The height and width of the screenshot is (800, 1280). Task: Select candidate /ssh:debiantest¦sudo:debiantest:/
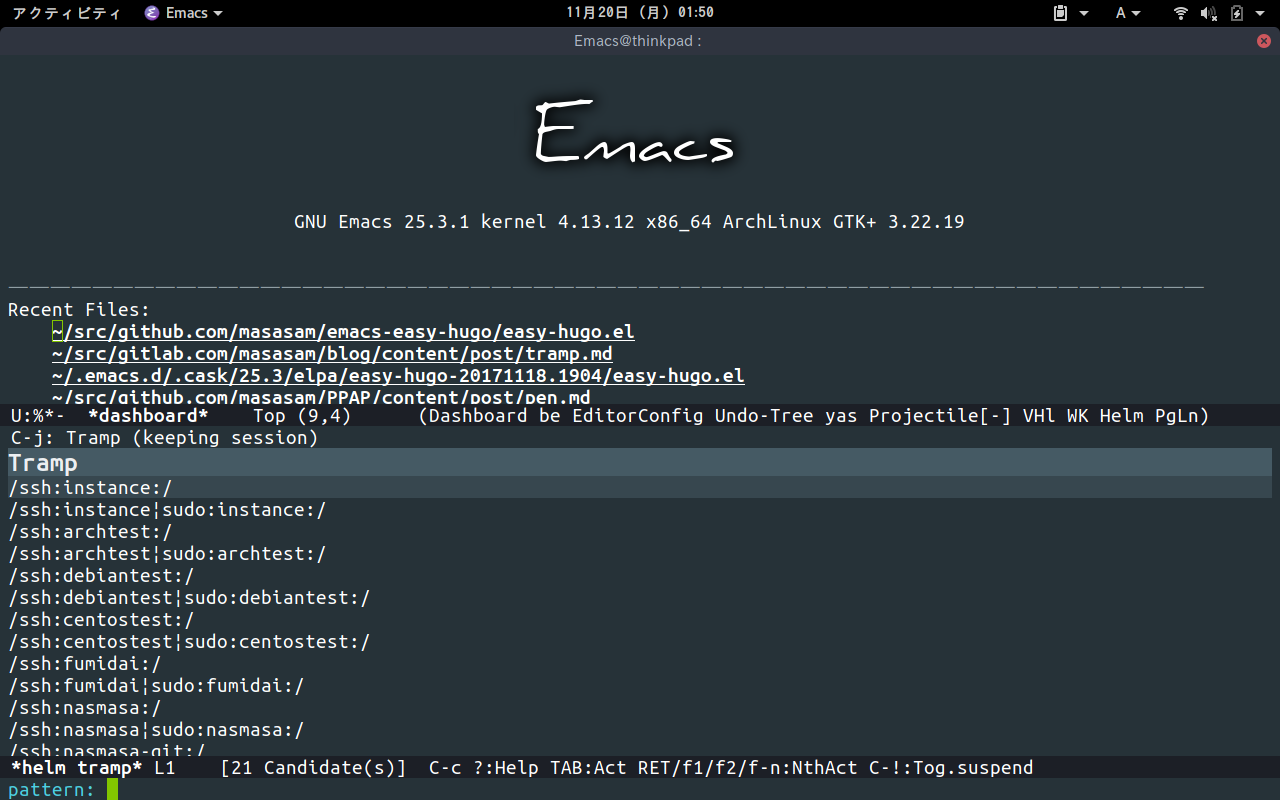point(190,598)
